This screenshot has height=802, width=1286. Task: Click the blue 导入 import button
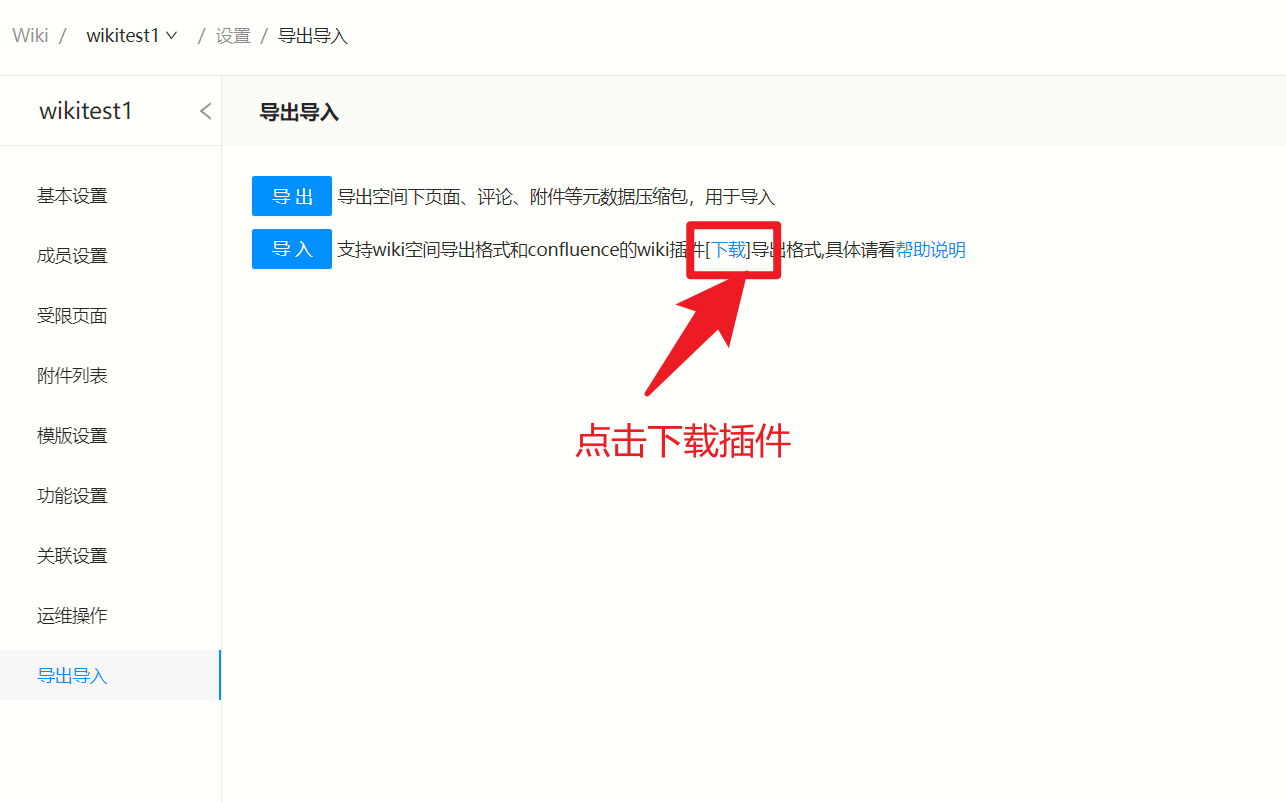(x=291, y=248)
